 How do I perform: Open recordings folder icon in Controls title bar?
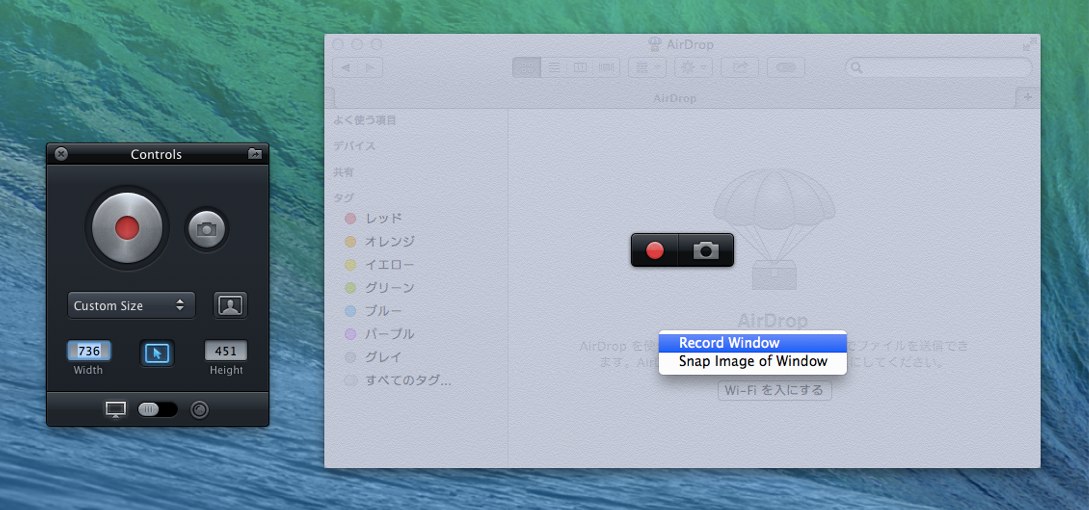[255, 154]
